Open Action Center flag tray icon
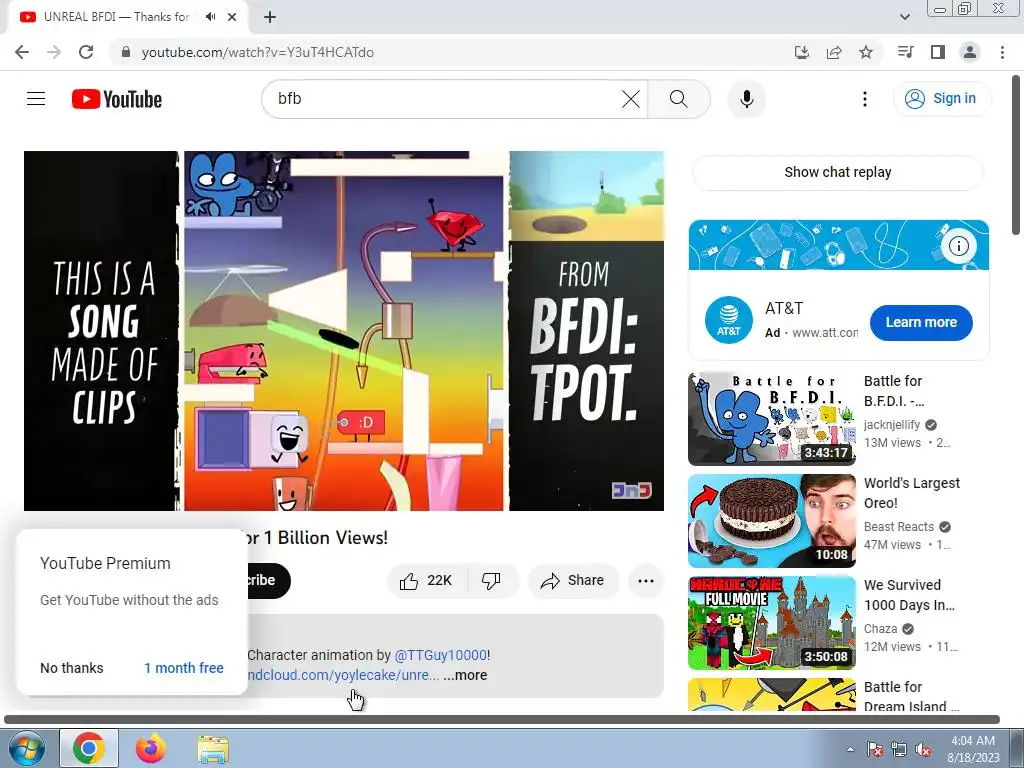Viewport: 1024px width, 768px height. (x=875, y=749)
